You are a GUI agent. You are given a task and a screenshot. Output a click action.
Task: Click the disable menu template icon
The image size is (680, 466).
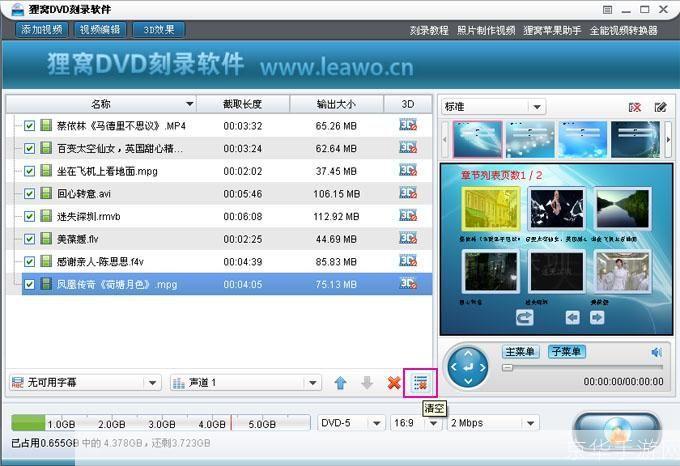point(635,107)
